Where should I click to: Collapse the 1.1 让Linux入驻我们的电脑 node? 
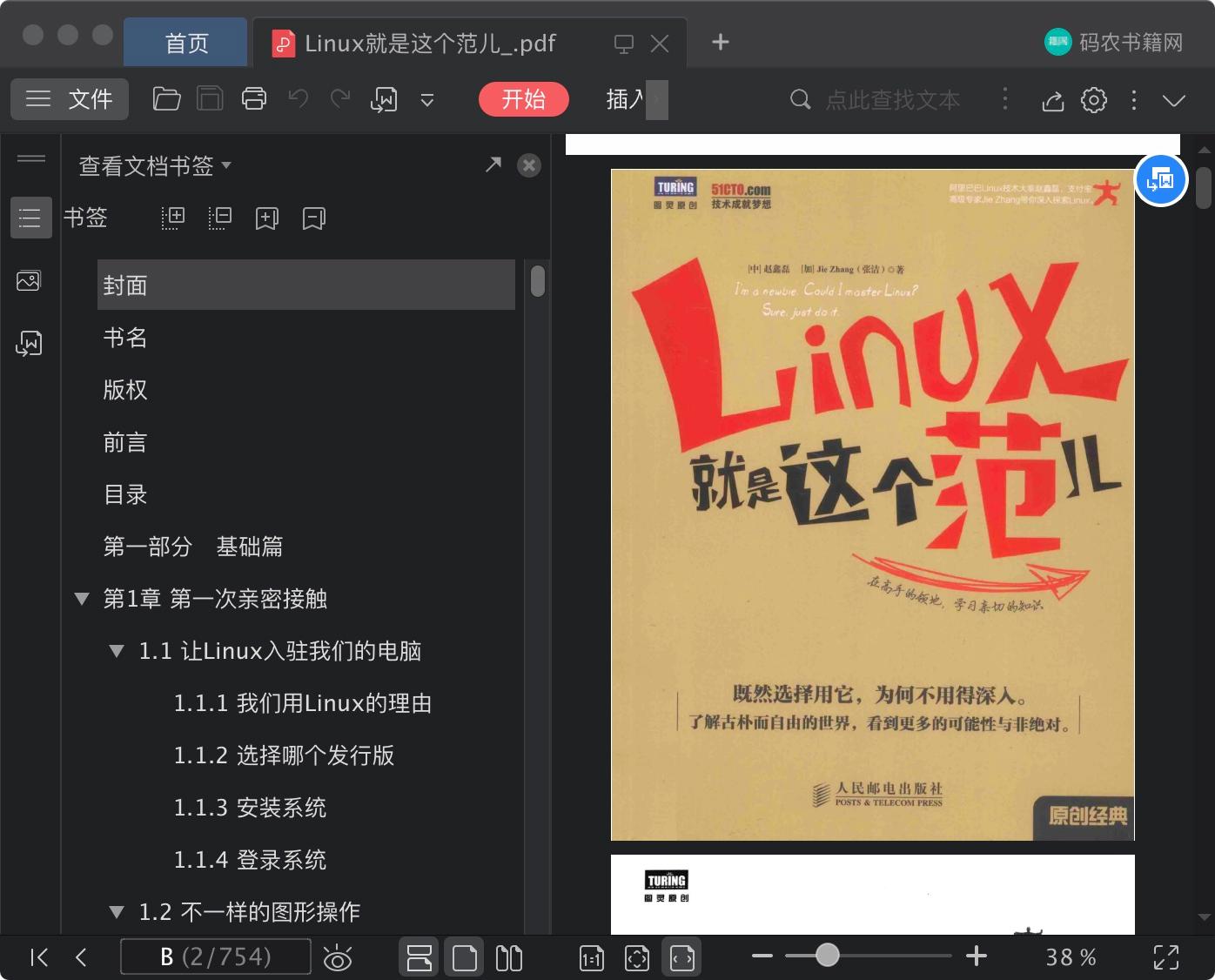pyautogui.click(x=117, y=651)
